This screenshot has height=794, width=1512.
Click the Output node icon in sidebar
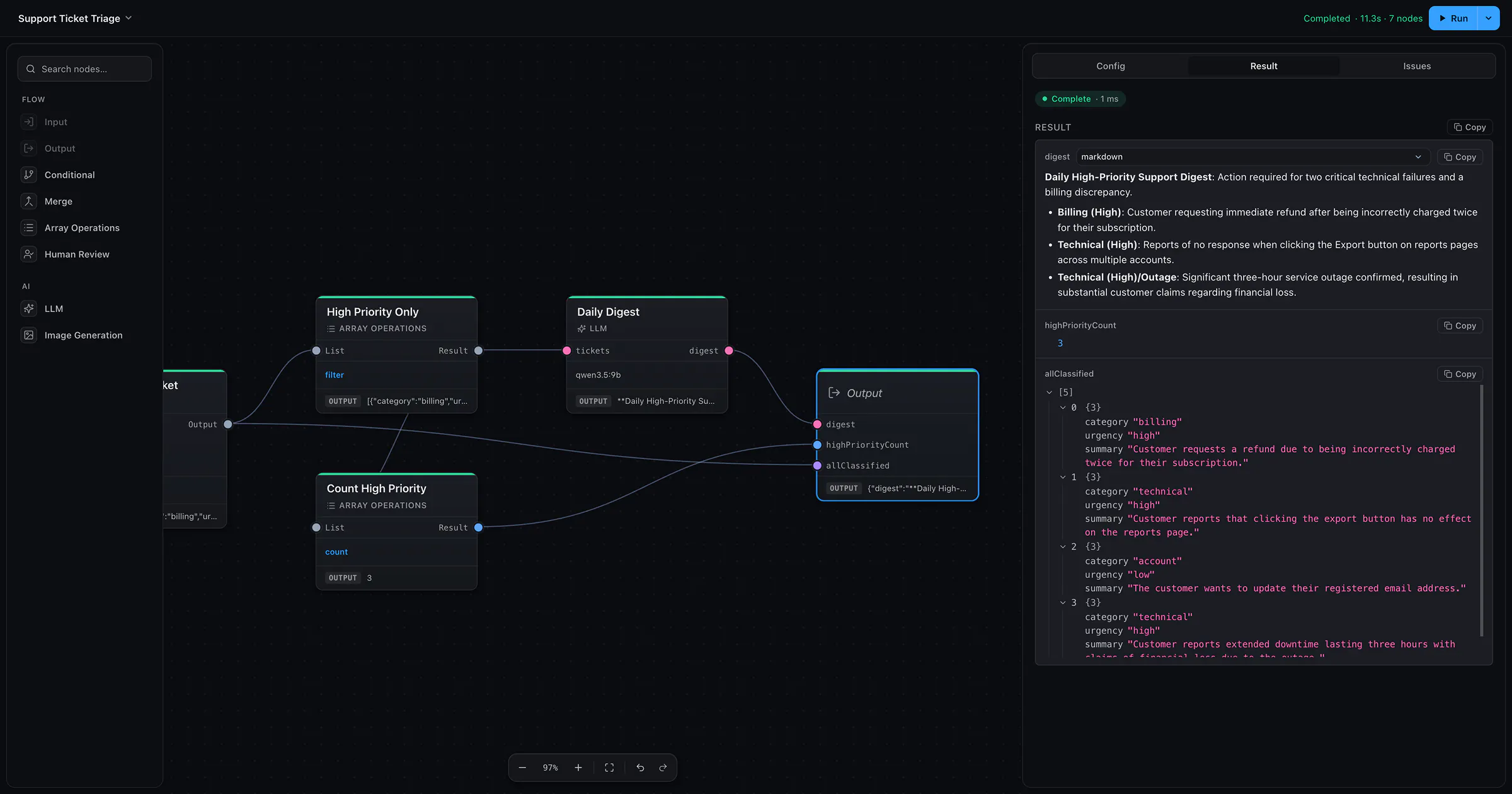(x=28, y=148)
